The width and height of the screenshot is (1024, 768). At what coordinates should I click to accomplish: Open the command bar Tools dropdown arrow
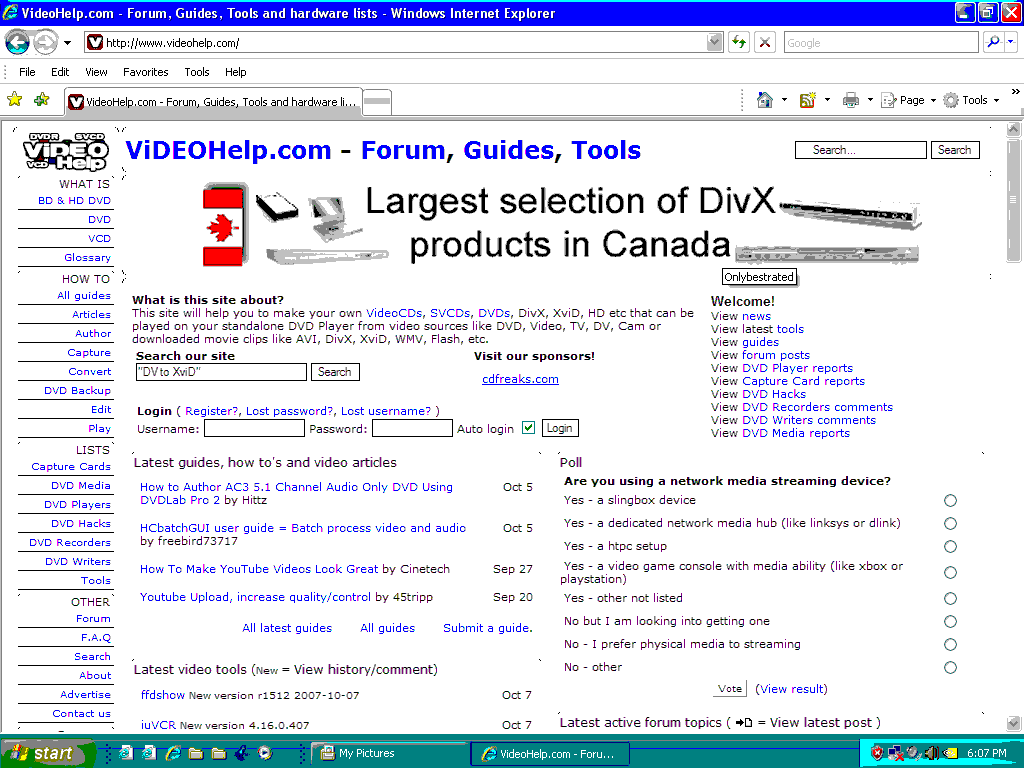coord(997,100)
